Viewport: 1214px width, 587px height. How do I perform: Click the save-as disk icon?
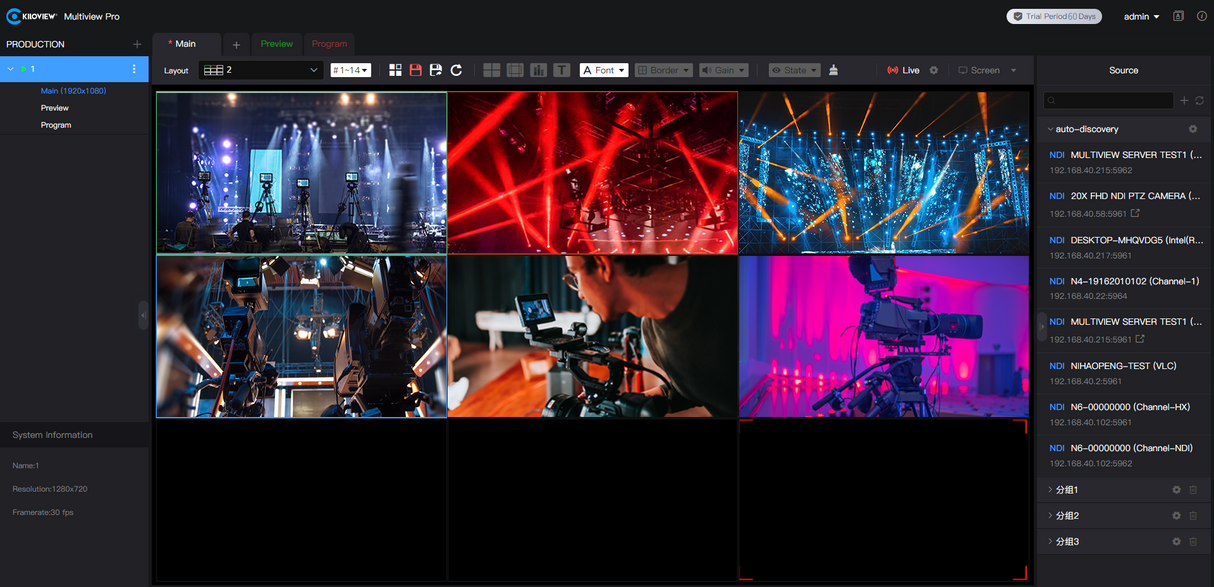click(x=436, y=70)
